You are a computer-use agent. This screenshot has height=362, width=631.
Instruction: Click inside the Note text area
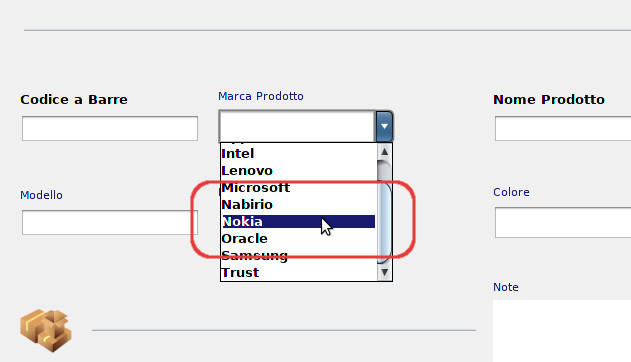pyautogui.click(x=562, y=331)
